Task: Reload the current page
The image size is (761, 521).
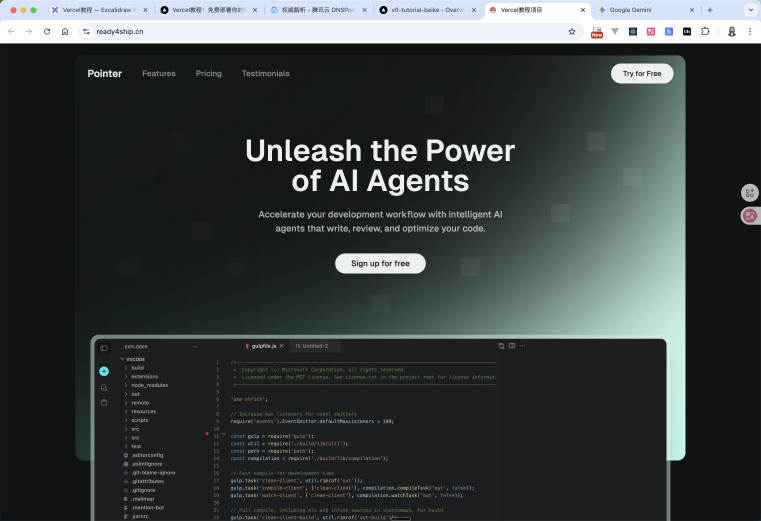Action: click(x=46, y=31)
